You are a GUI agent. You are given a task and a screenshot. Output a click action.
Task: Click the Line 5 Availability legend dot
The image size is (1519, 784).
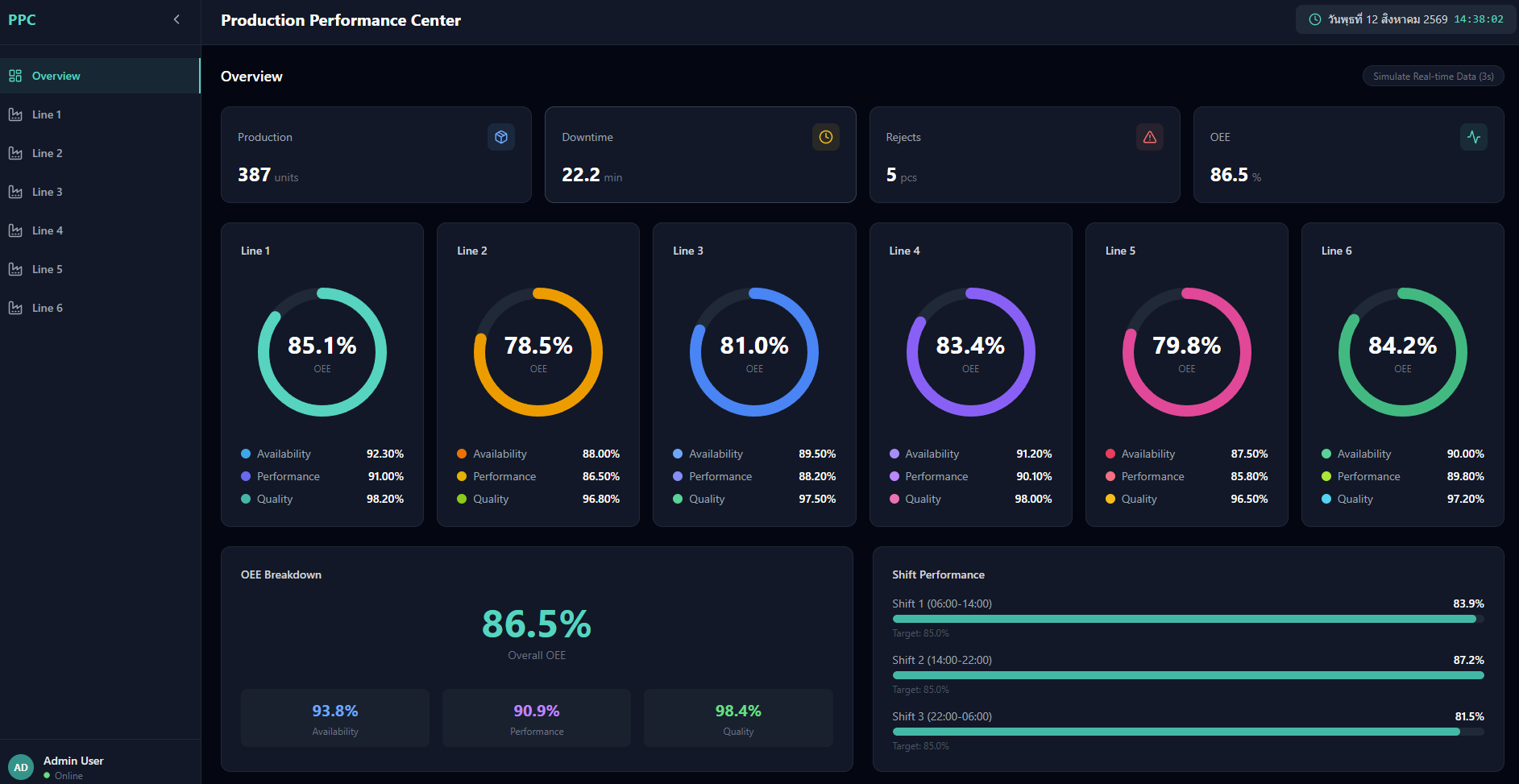[1110, 454]
